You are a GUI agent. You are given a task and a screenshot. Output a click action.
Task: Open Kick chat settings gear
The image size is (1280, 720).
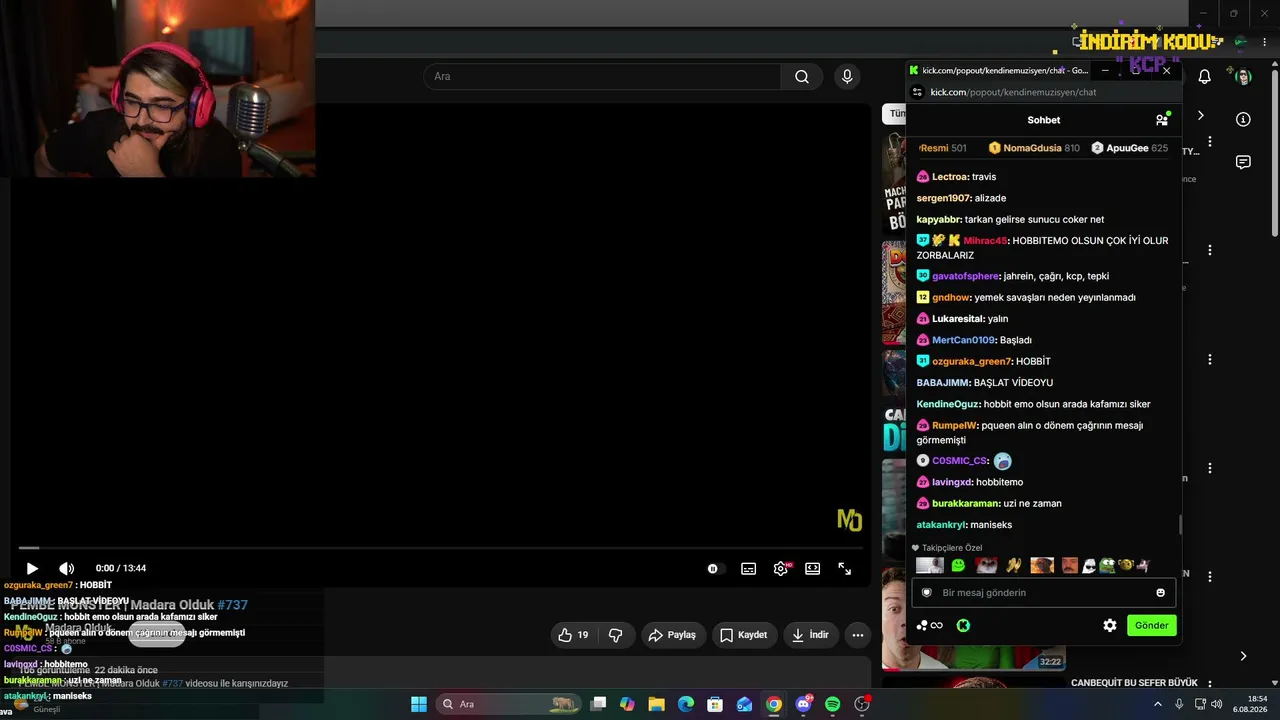tap(1109, 625)
